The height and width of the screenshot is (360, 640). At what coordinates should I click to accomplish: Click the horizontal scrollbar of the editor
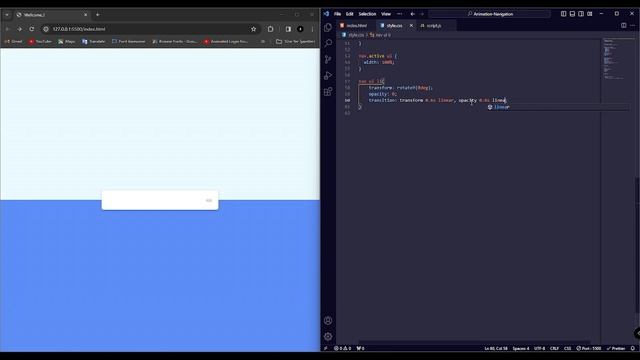[x=474, y=342]
